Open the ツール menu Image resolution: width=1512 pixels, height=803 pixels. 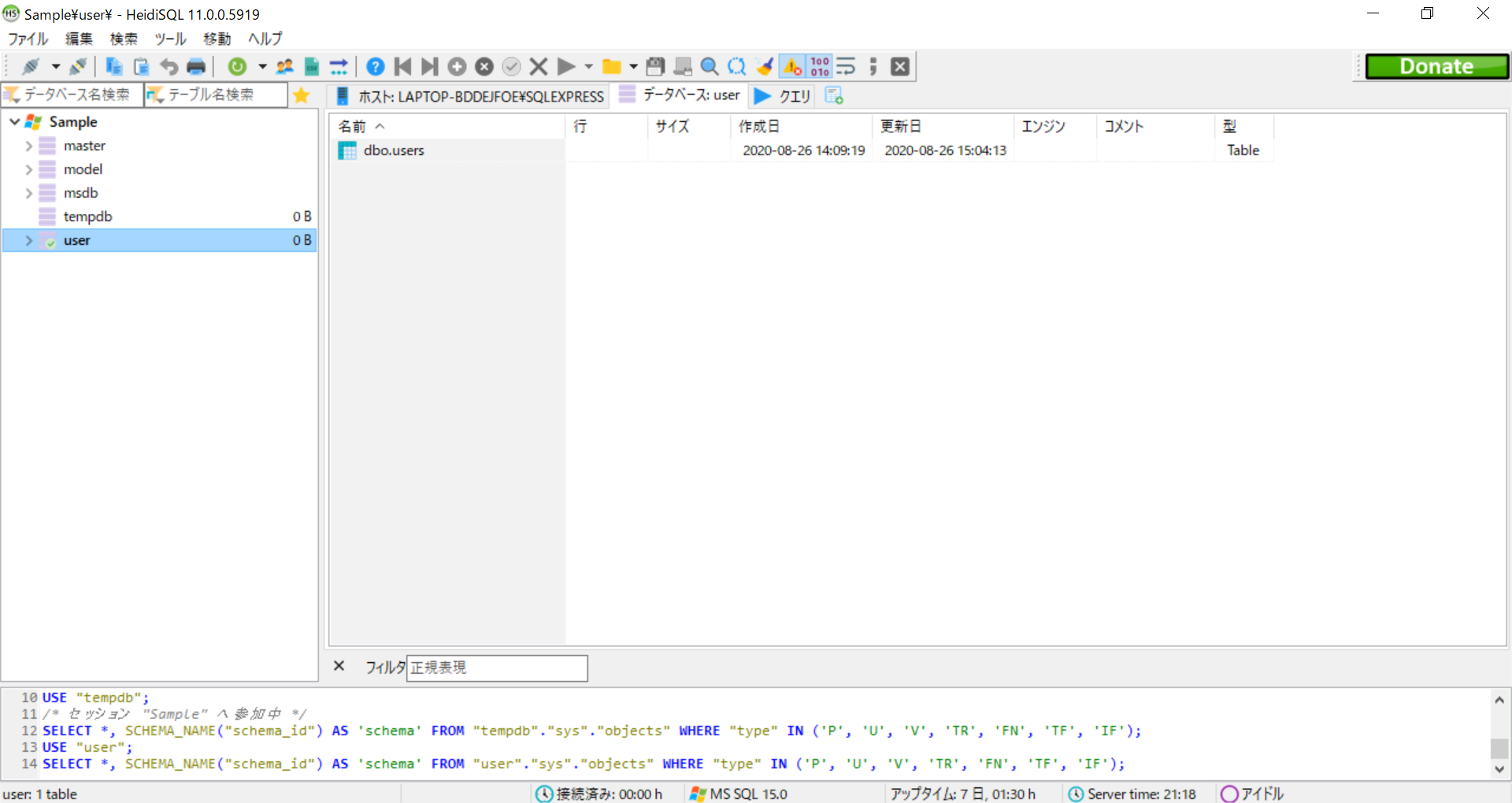170,39
